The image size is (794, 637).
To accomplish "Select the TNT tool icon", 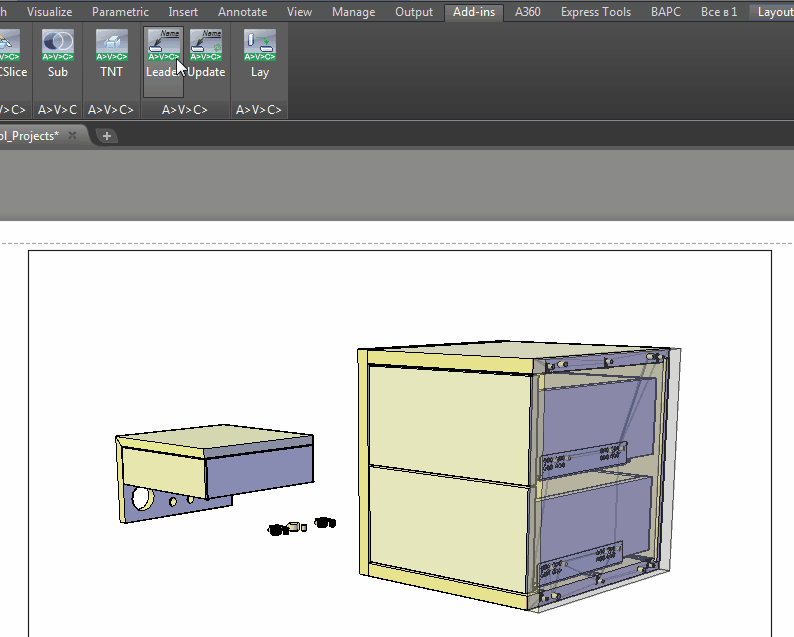I will [111, 52].
